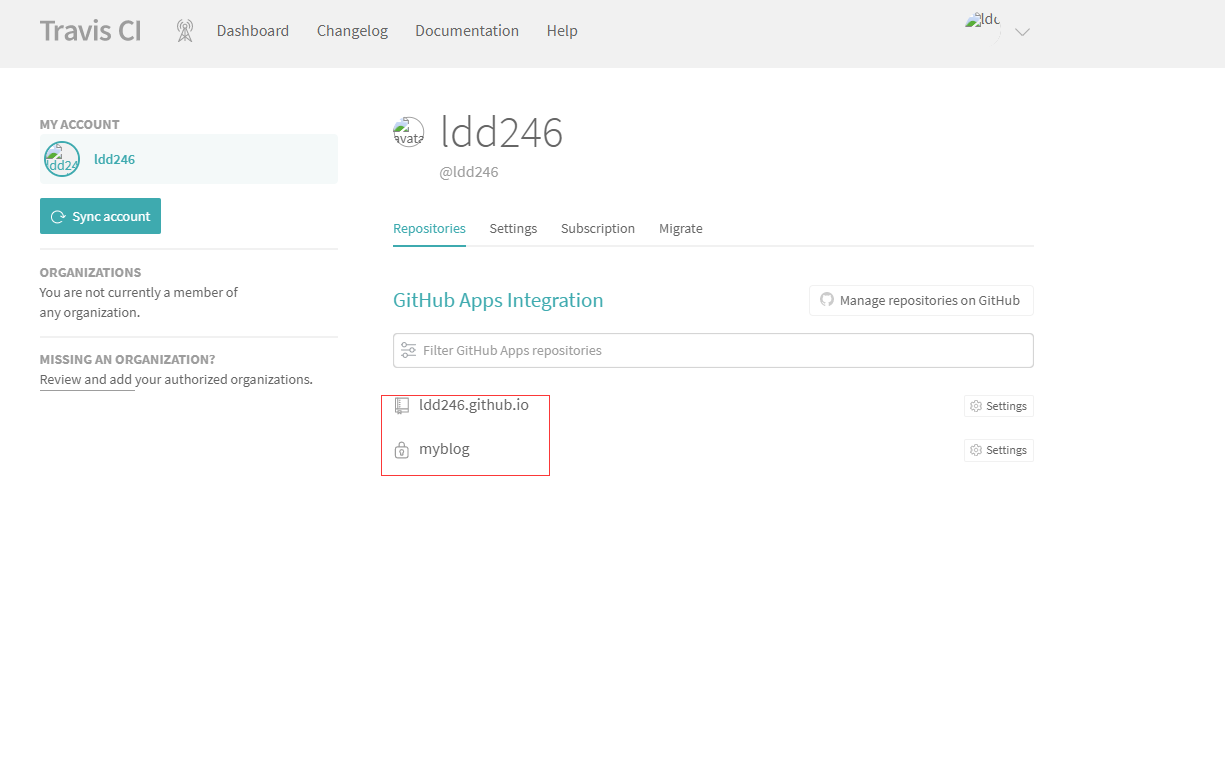Image resolution: width=1225 pixels, height=776 pixels.
Task: Click the large profile avatar
Action: (409, 132)
